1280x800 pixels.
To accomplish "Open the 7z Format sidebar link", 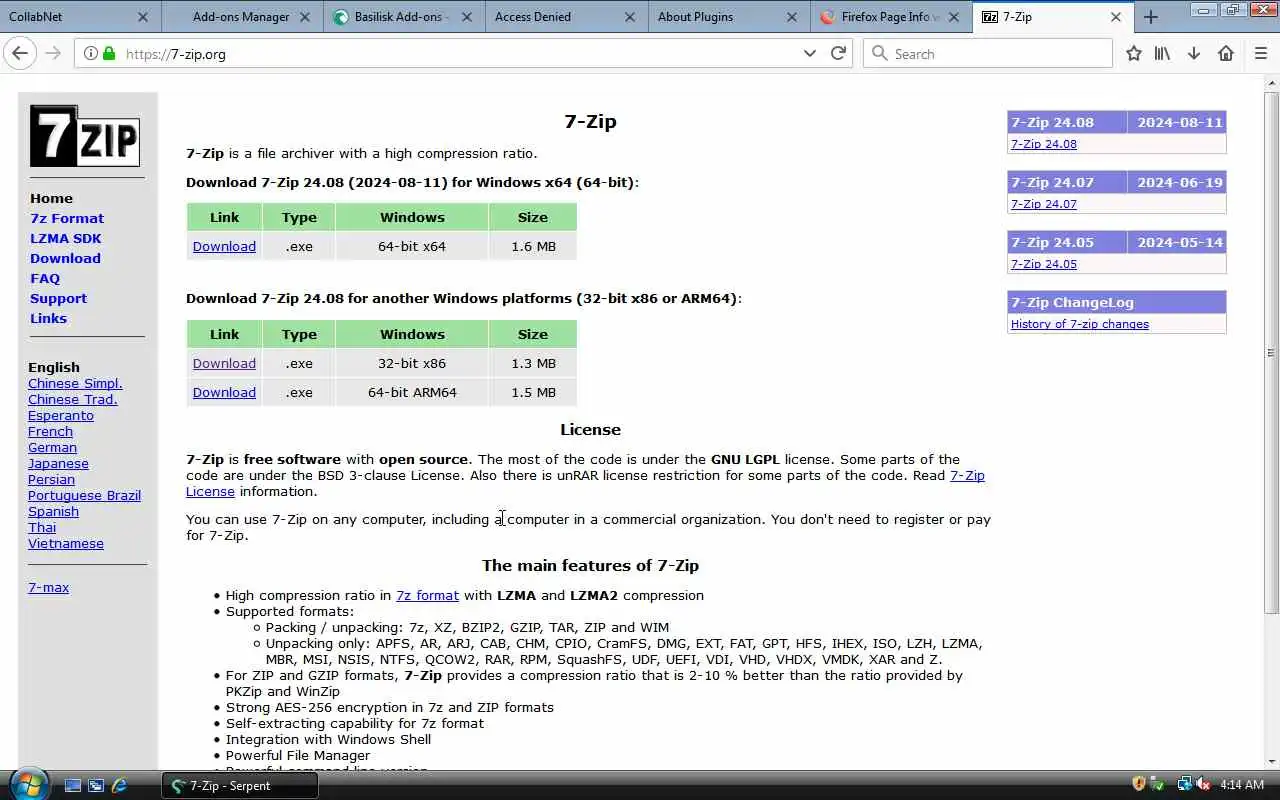I will click(67, 218).
